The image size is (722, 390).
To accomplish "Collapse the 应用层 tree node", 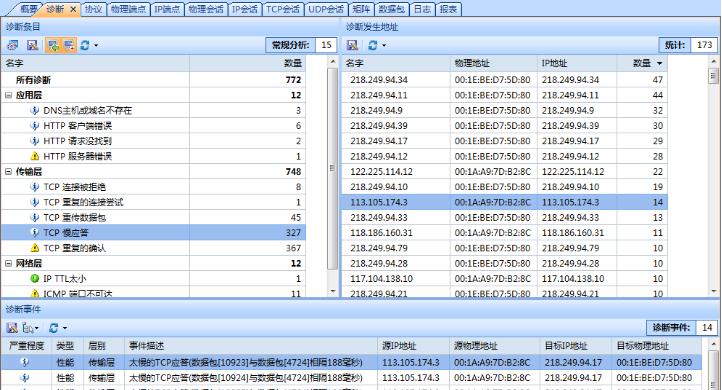I will (8, 95).
